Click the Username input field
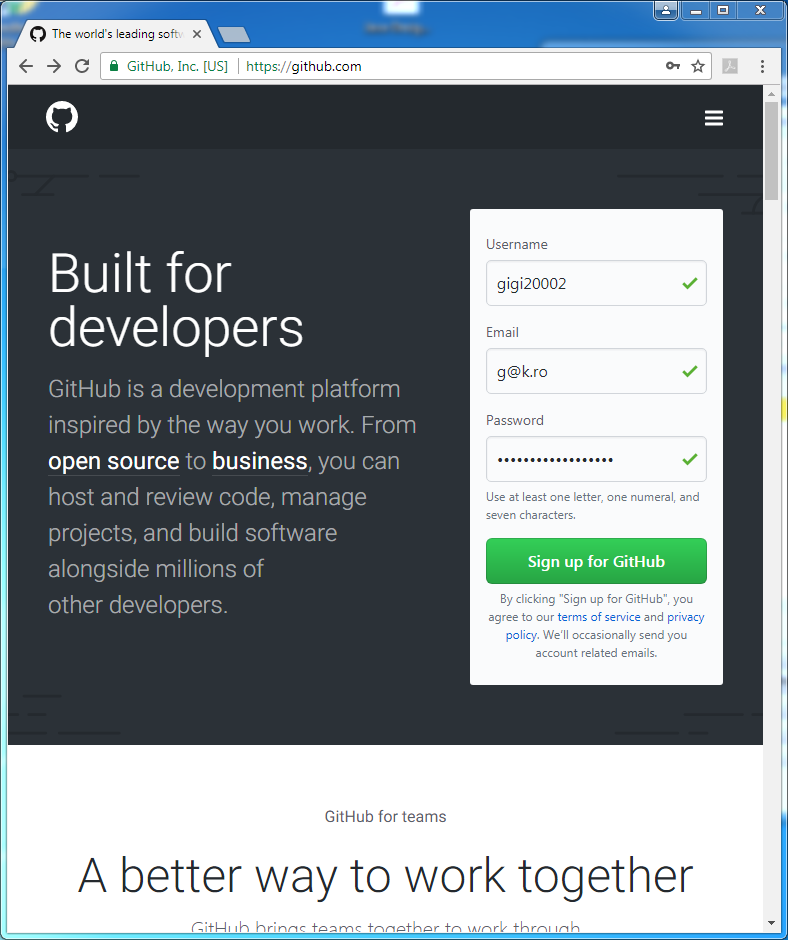This screenshot has width=788, height=940. [596, 283]
